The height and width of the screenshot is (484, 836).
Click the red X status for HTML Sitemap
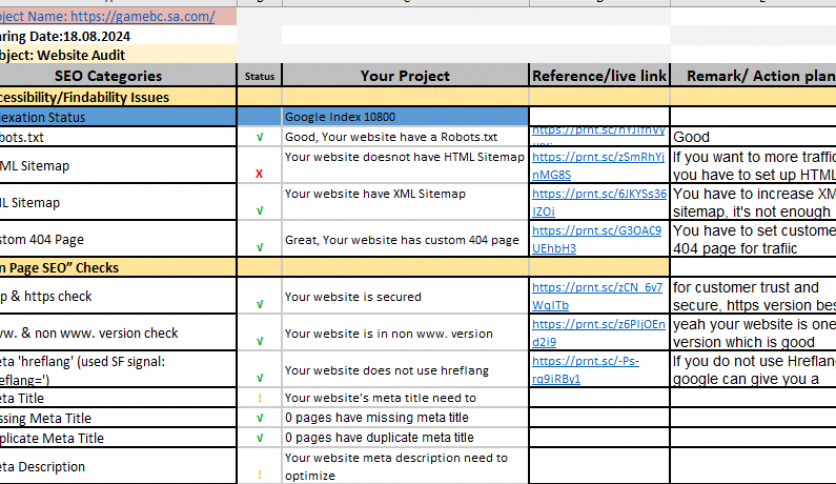tap(259, 174)
